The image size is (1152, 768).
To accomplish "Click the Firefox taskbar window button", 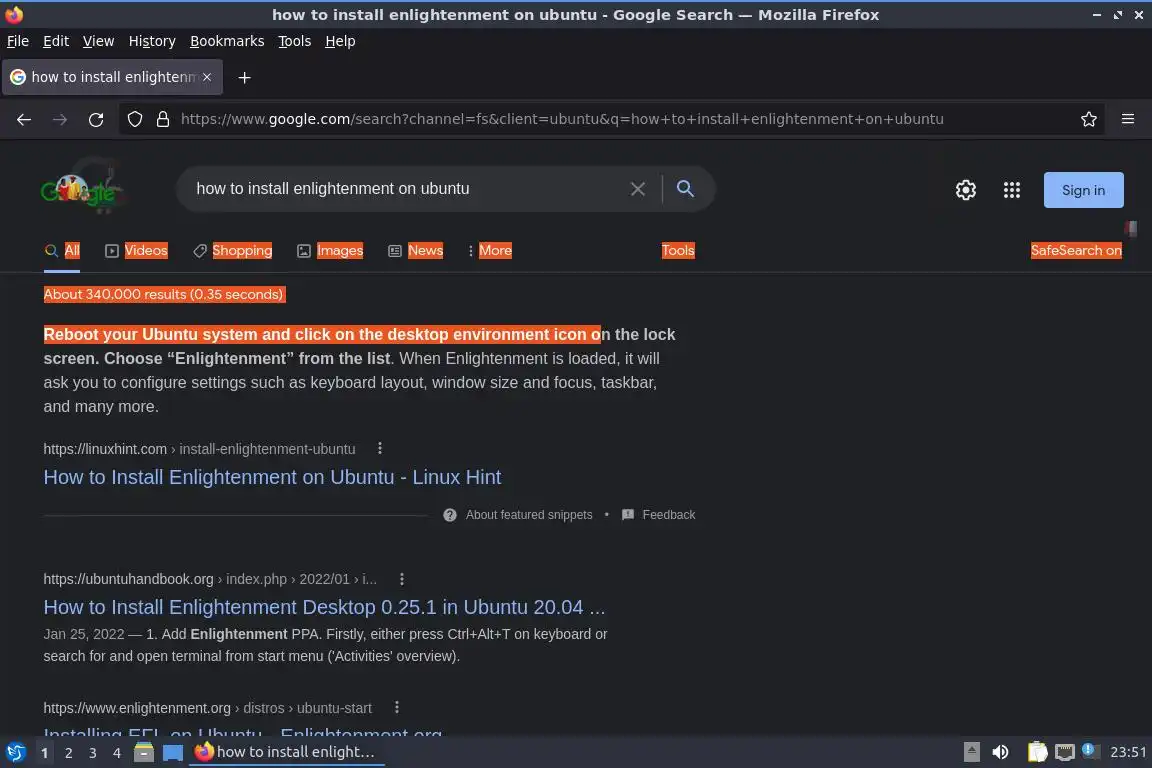I will pos(287,752).
